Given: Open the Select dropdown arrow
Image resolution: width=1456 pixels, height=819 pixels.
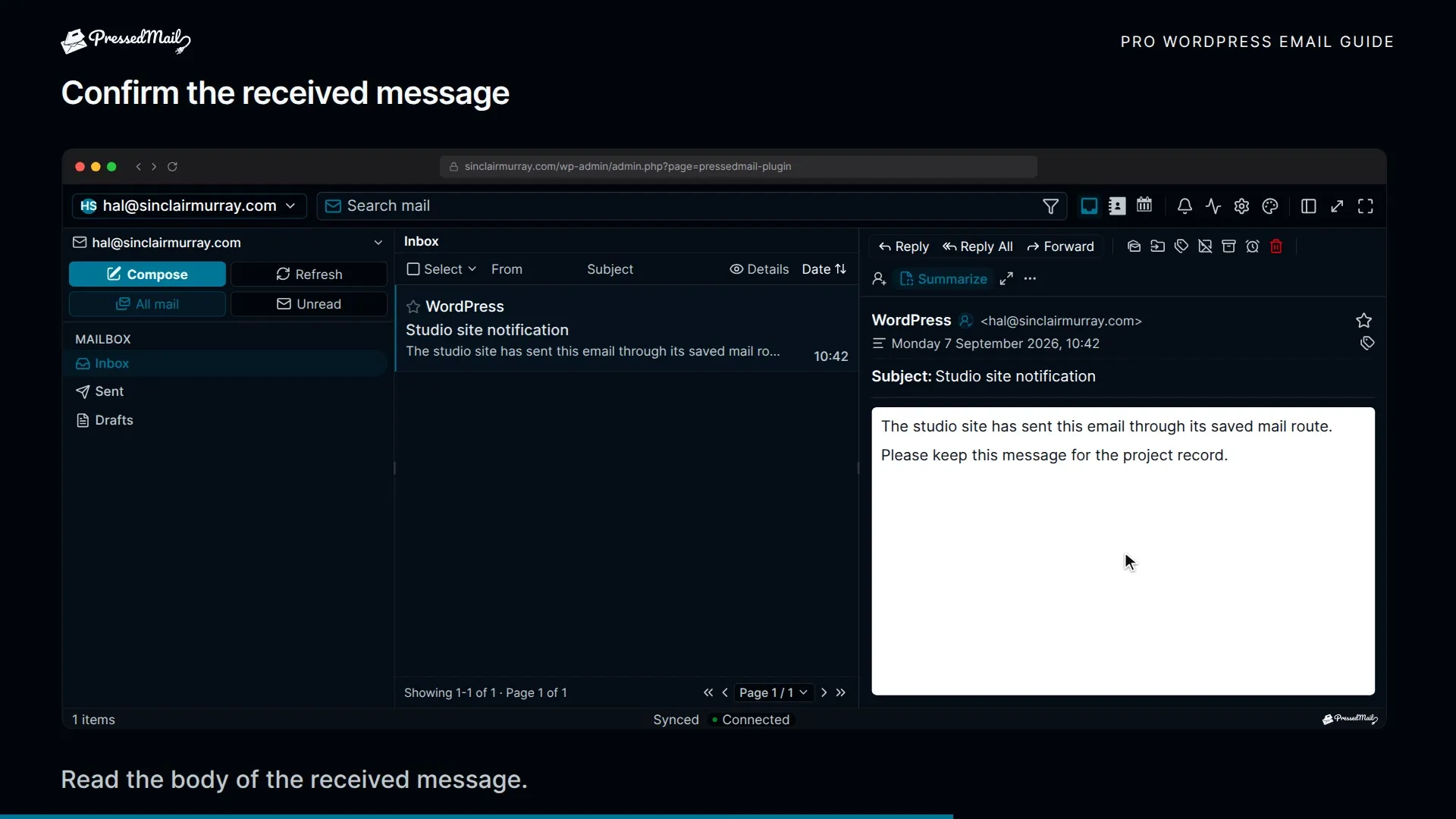Looking at the screenshot, I should 472,269.
